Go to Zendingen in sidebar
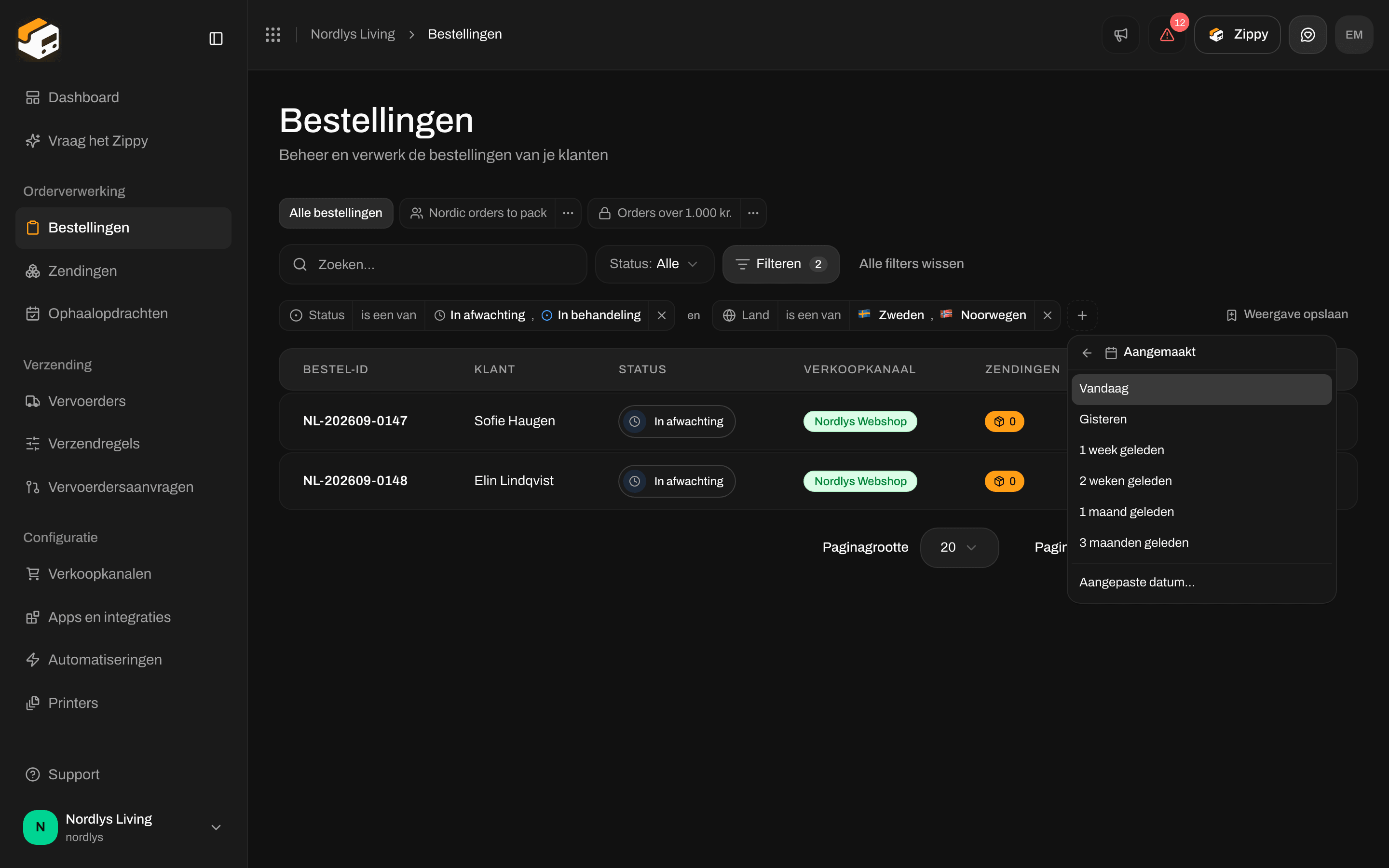1389x868 pixels. click(x=123, y=271)
